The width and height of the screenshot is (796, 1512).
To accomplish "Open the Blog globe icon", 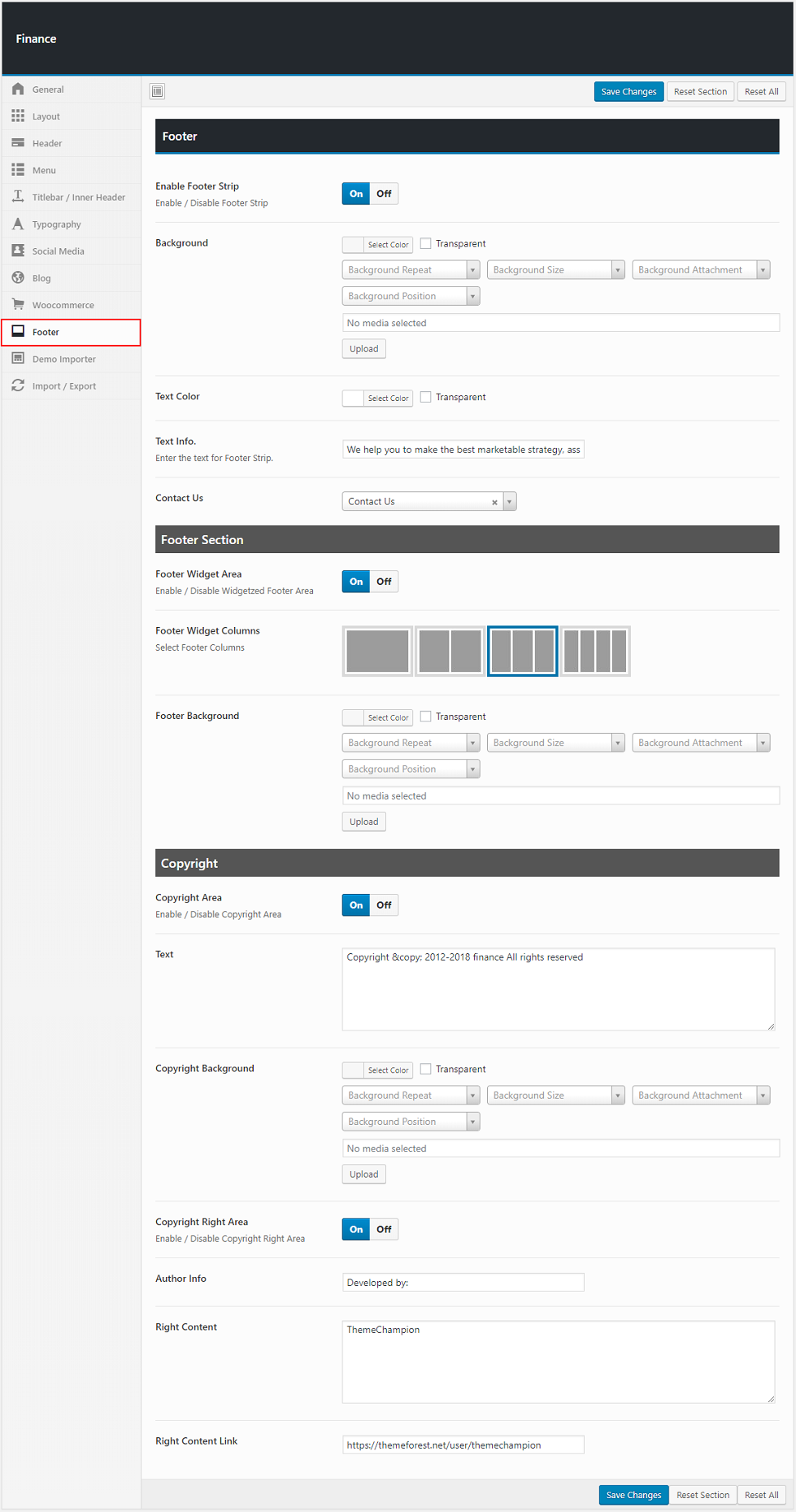I will click(18, 277).
